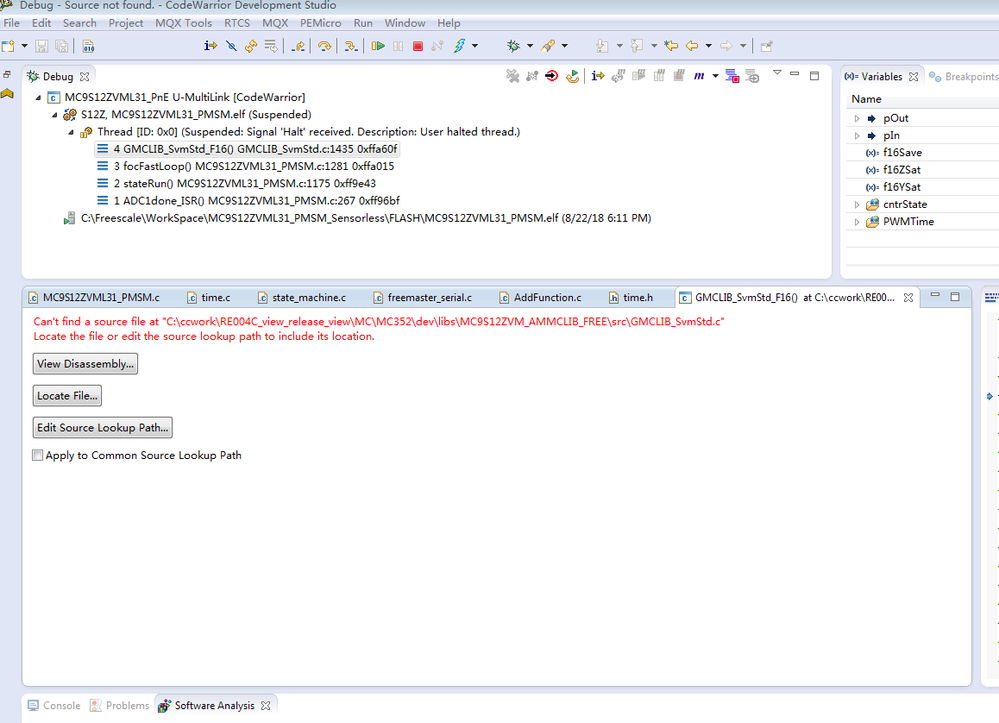Close the GMCLIB_SvmStd_F16() editor tab
This screenshot has height=723, width=999.
click(x=909, y=297)
